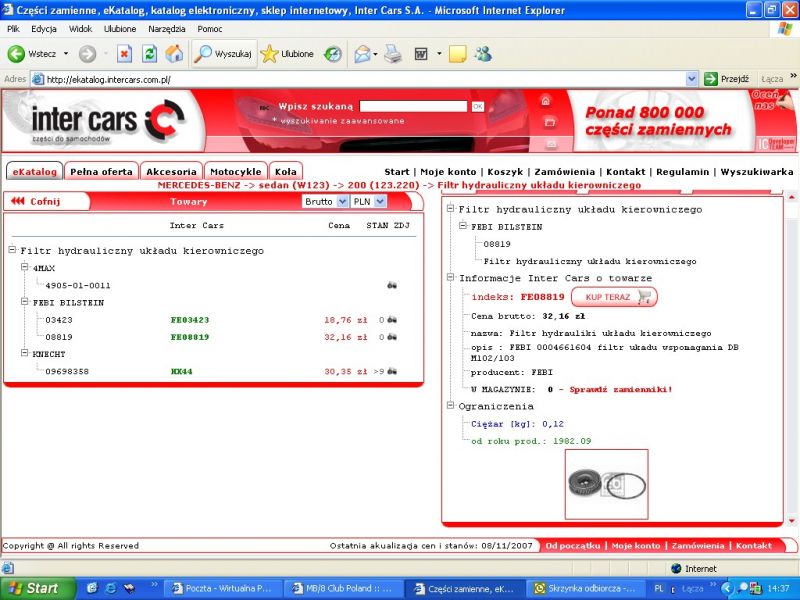Click the home icon in Inter Cars banner
The width and height of the screenshot is (800, 600).
pos(545,101)
